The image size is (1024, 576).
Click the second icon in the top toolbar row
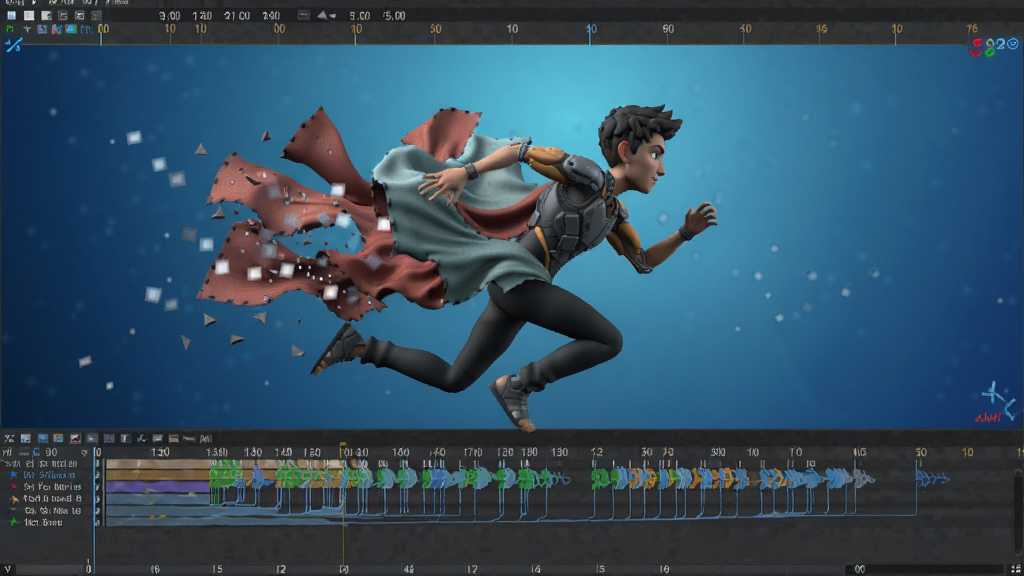pyautogui.click(x=29, y=15)
